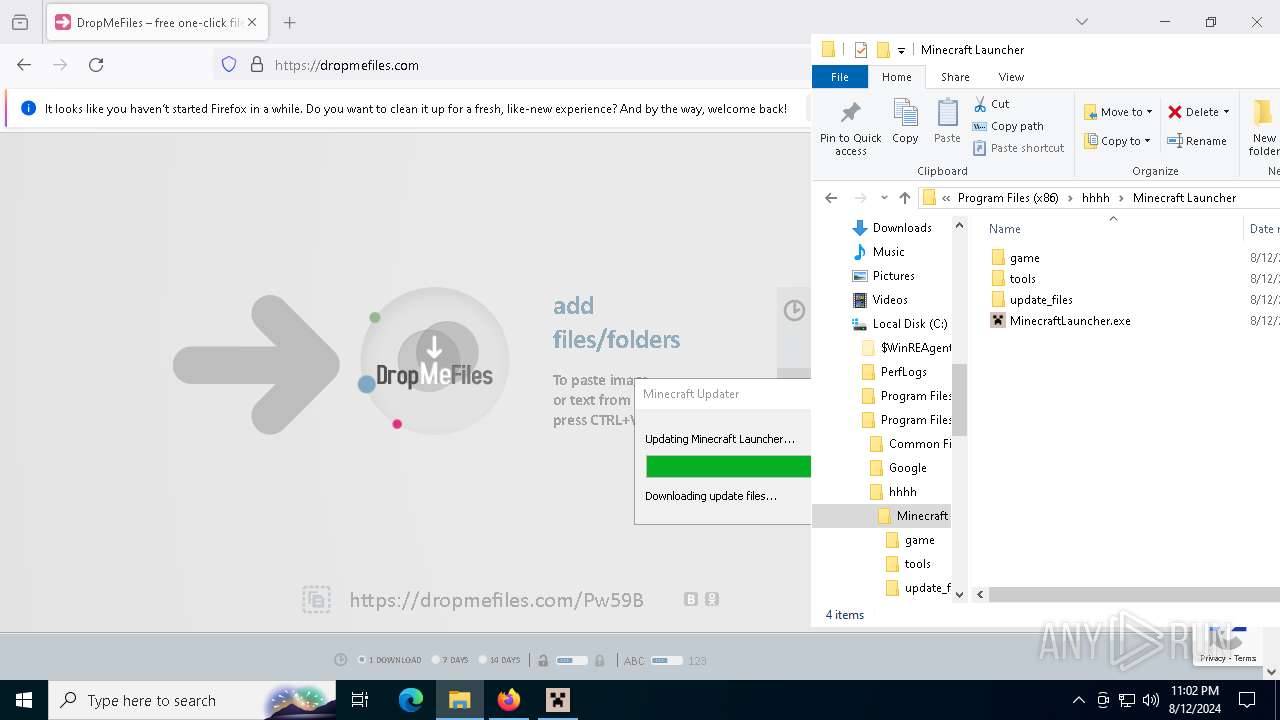Open dropdown after Program Files (x86) breadcrumb
This screenshot has height=720, width=1280.
[1070, 198]
